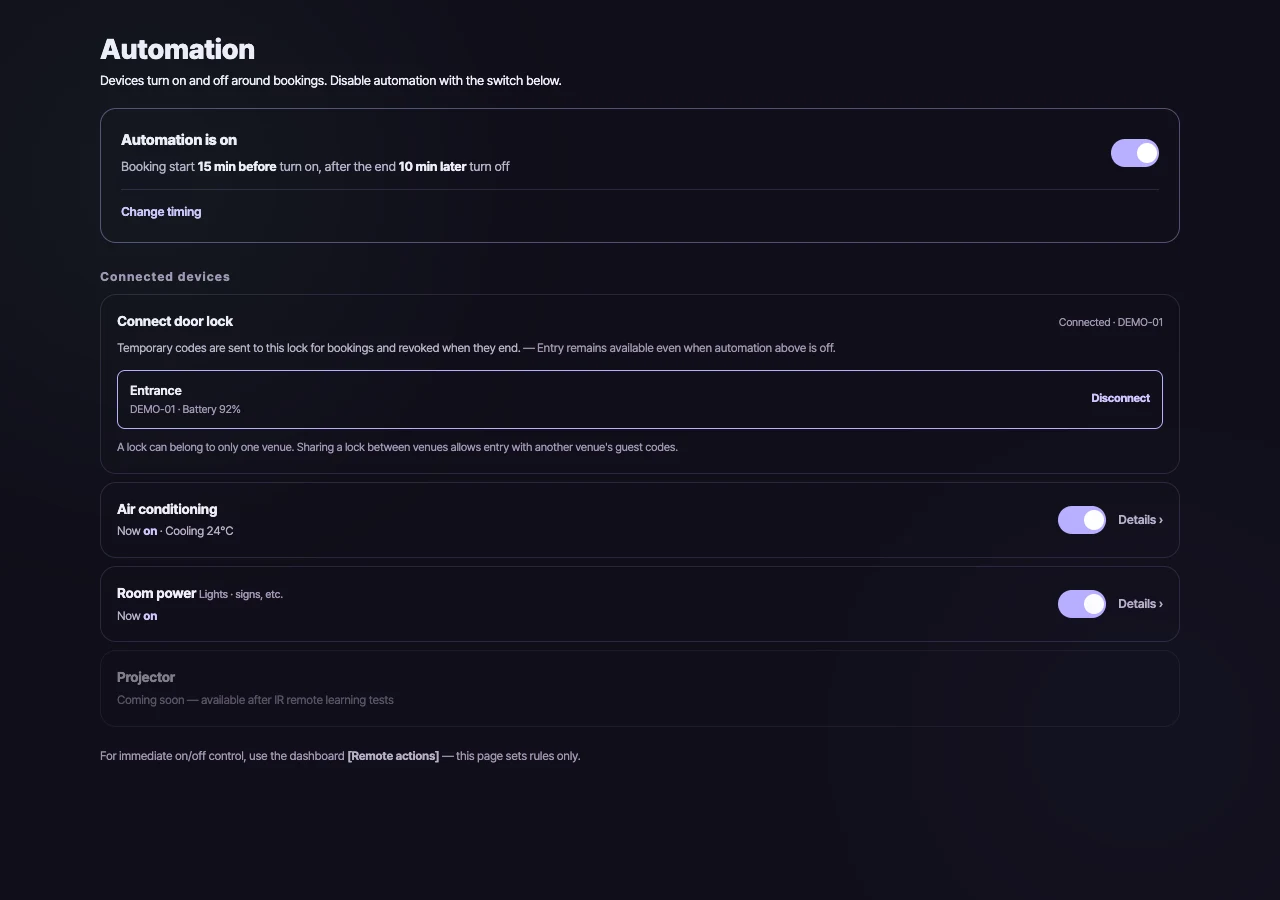Open Air conditioning Details chevron
Image resolution: width=1280 pixels, height=900 pixels.
coord(1140,520)
